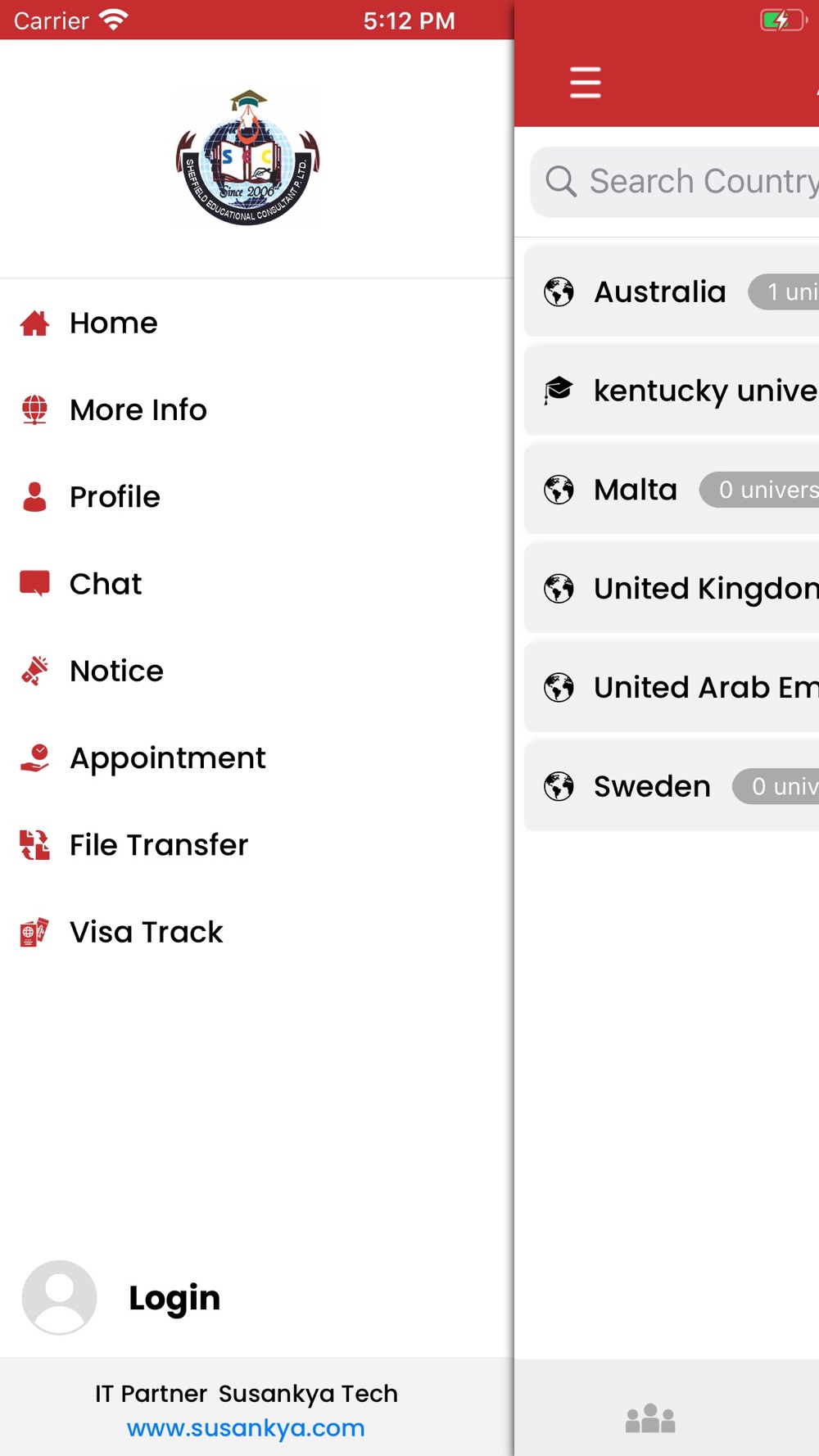Image resolution: width=819 pixels, height=1456 pixels.
Task: Select Australia in the country list
Action: 672,292
